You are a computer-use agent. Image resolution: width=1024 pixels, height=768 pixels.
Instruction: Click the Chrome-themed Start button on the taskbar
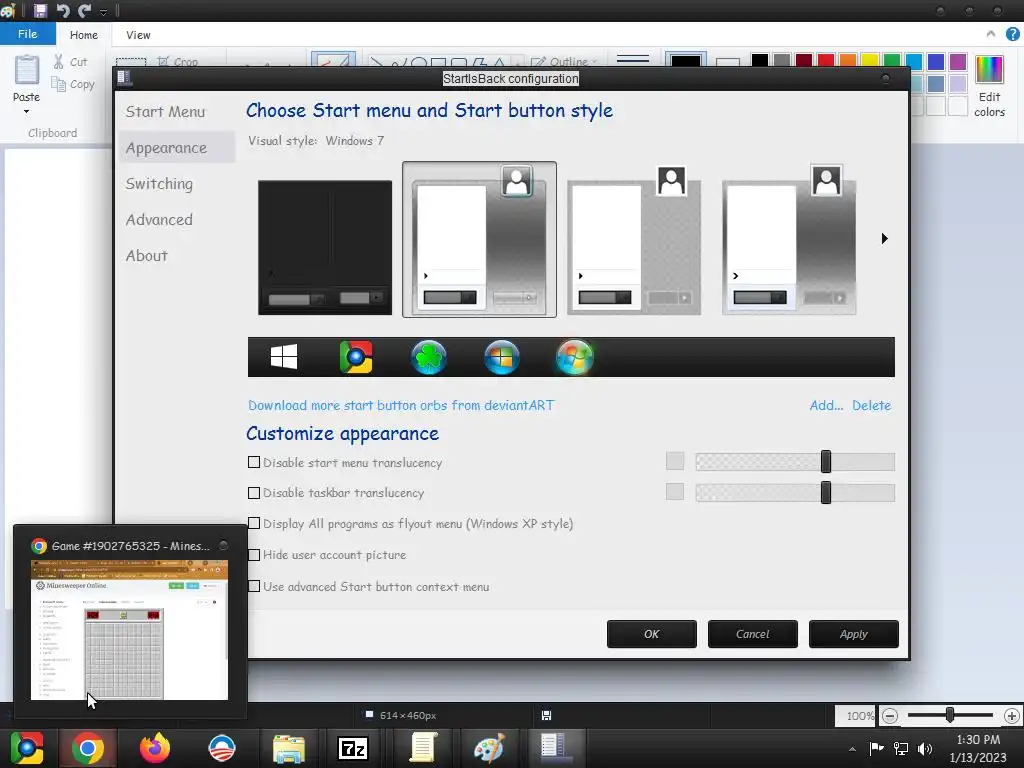(x=27, y=748)
